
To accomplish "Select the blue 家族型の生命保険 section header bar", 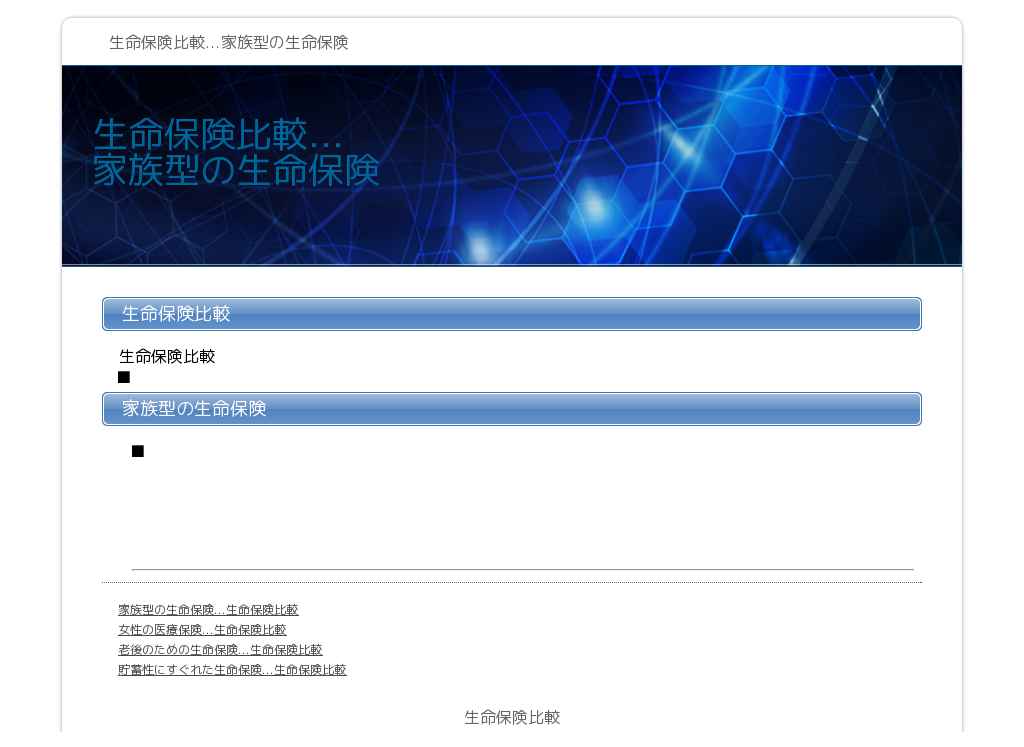I will pyautogui.click(x=511, y=409).
